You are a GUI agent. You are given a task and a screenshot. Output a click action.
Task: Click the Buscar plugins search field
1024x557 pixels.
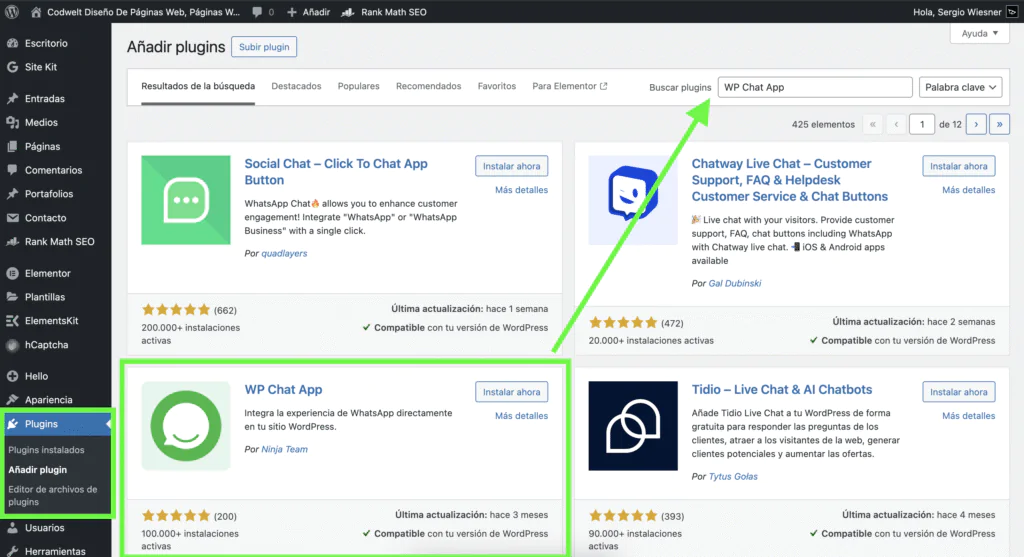coord(814,87)
